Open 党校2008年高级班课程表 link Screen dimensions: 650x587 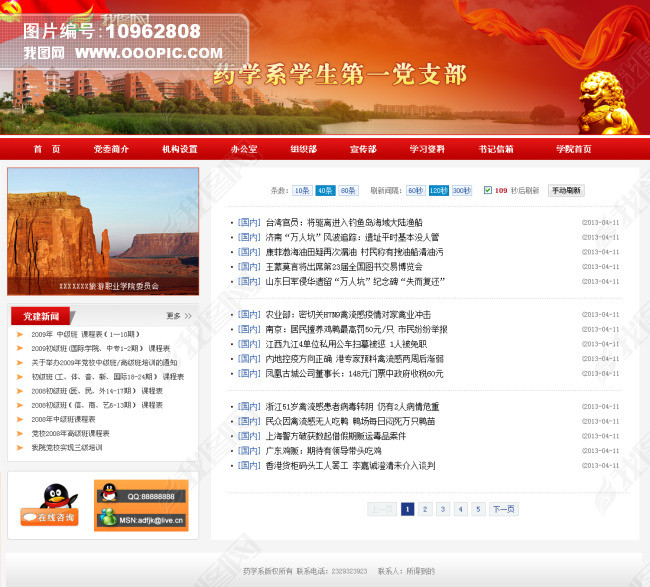point(70,433)
